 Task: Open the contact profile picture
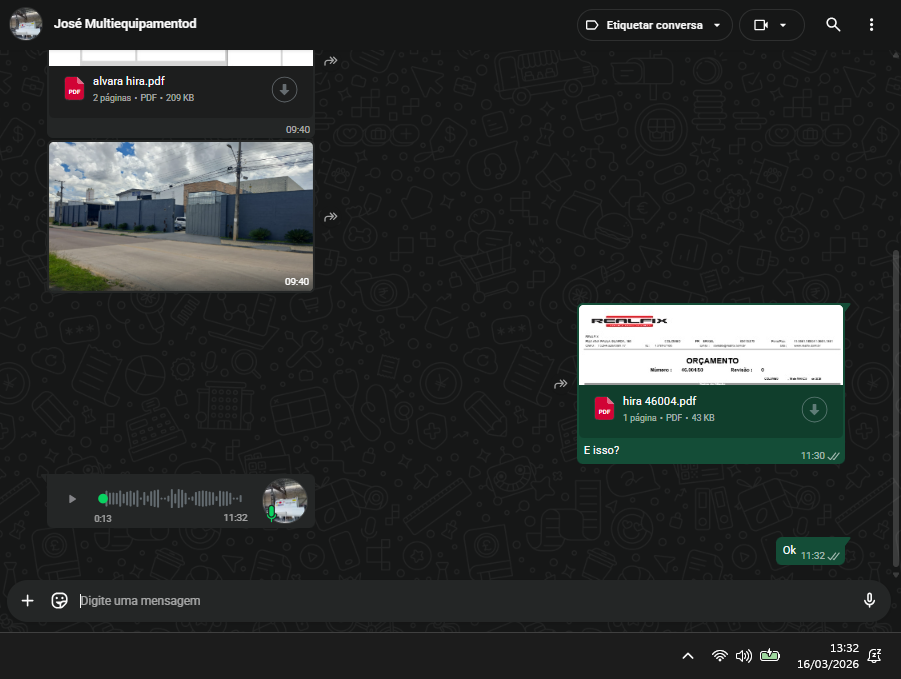click(26, 24)
